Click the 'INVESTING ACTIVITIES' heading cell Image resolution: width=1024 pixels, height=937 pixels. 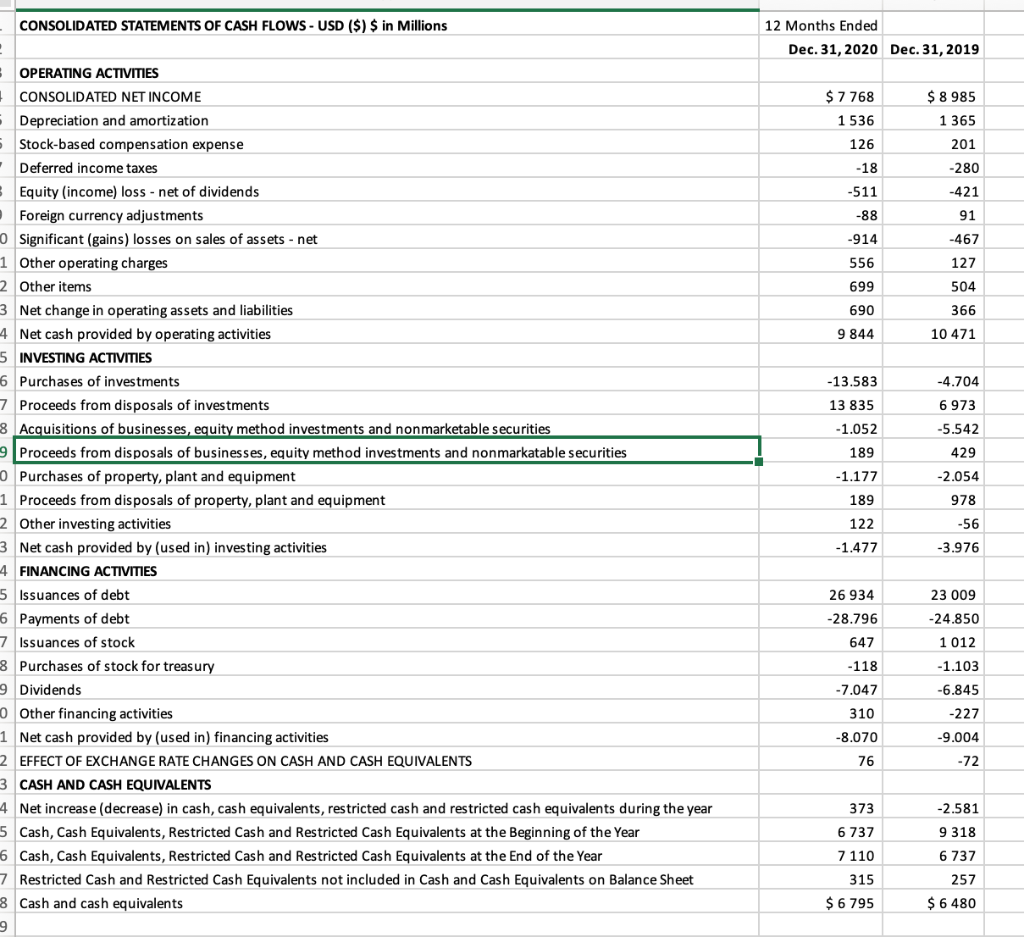[x=386, y=358]
